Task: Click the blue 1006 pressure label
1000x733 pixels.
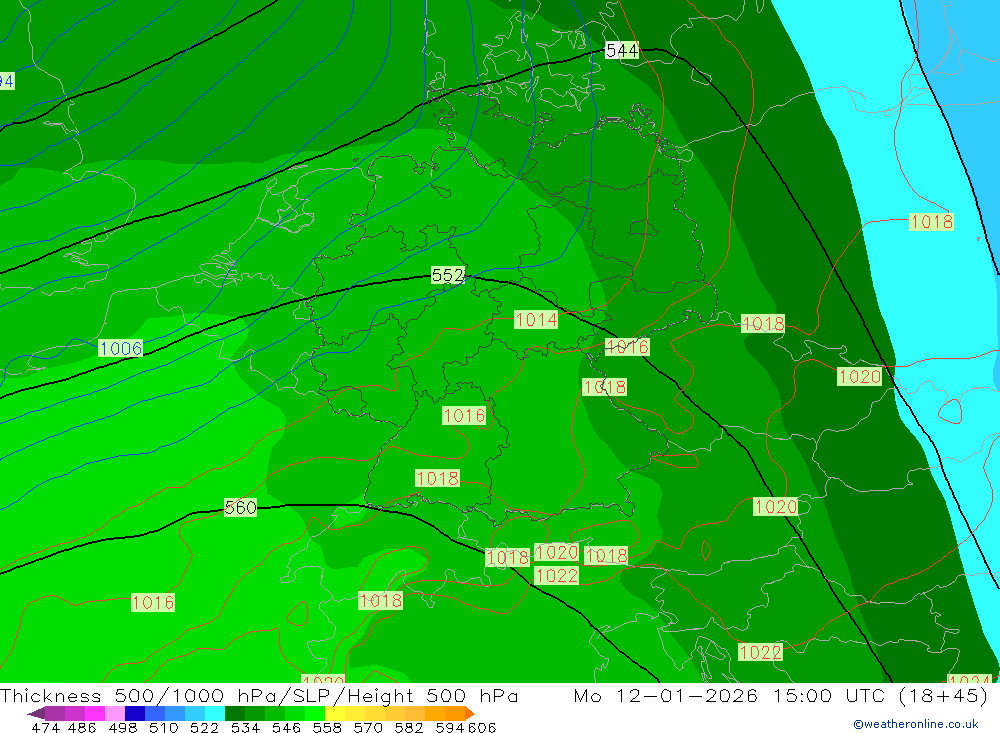Action: tap(121, 348)
